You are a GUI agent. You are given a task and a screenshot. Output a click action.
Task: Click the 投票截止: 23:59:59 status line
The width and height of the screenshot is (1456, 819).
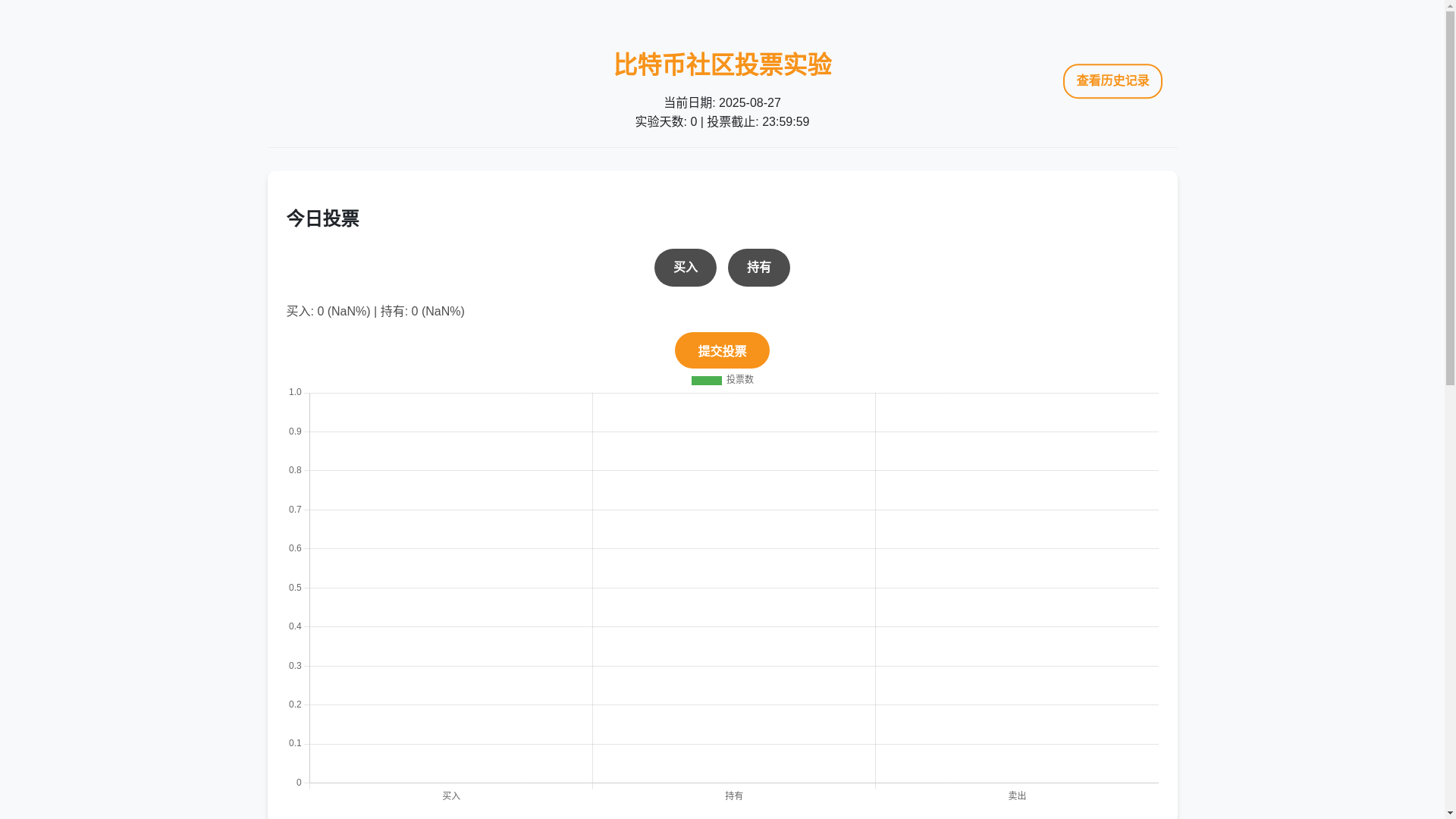[758, 121]
